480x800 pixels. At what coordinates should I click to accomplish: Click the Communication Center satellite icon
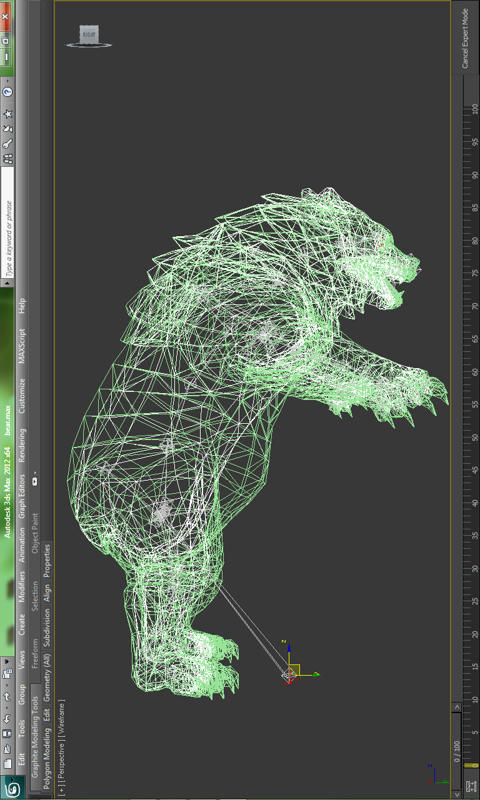(x=8, y=129)
